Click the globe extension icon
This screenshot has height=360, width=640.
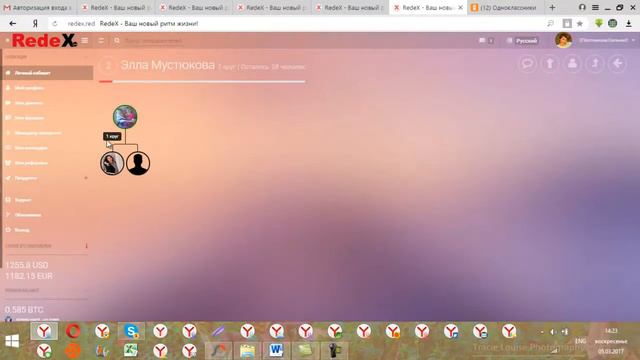click(612, 23)
